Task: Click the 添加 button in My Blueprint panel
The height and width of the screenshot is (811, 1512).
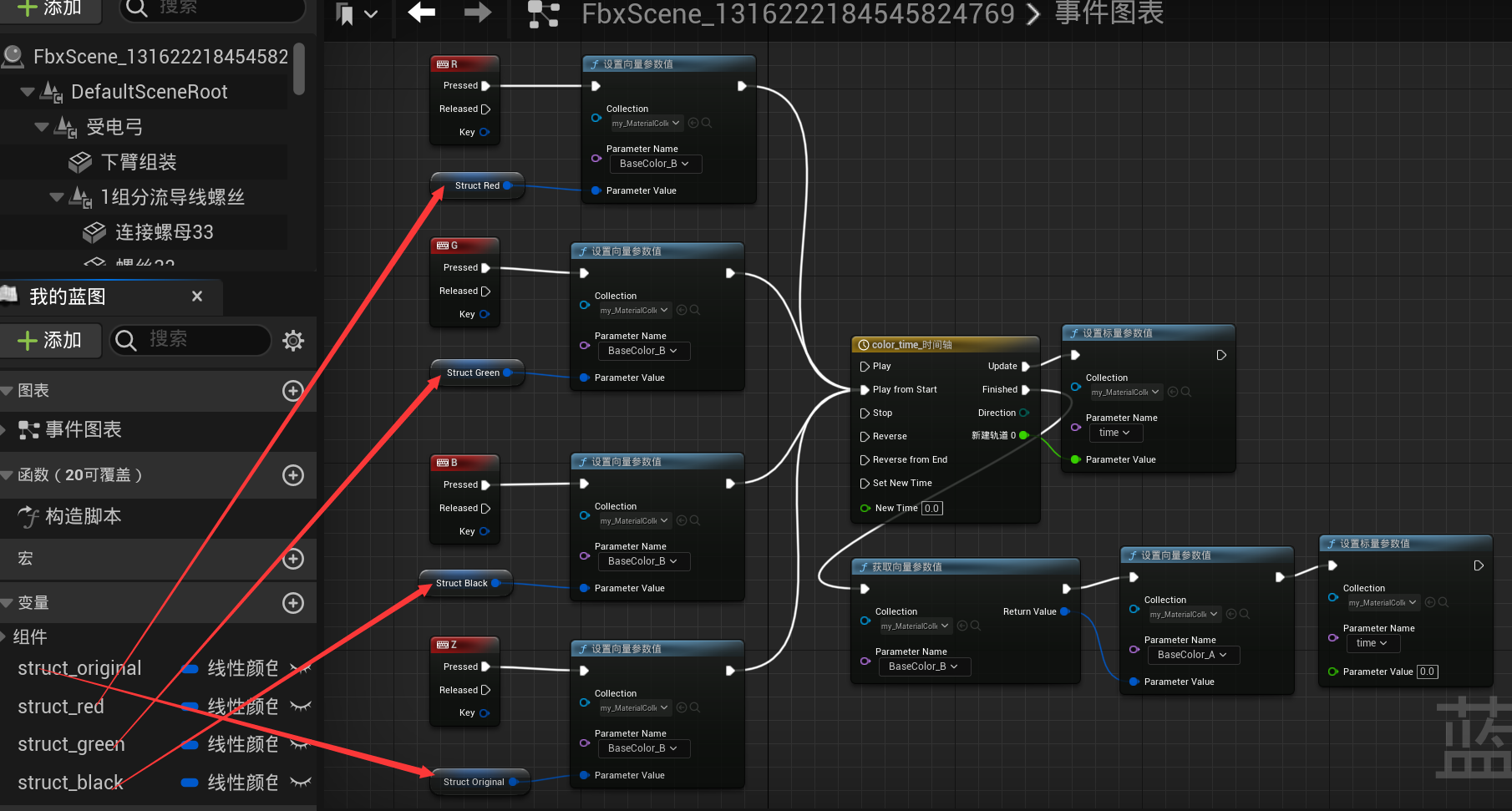Action: point(50,341)
